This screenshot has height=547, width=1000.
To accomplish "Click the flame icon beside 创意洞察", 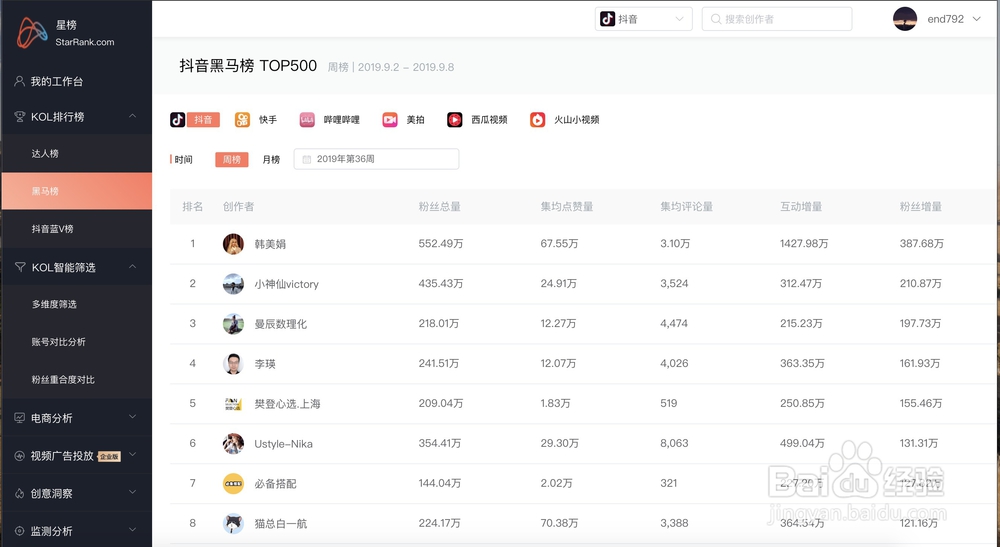I will tap(20, 493).
